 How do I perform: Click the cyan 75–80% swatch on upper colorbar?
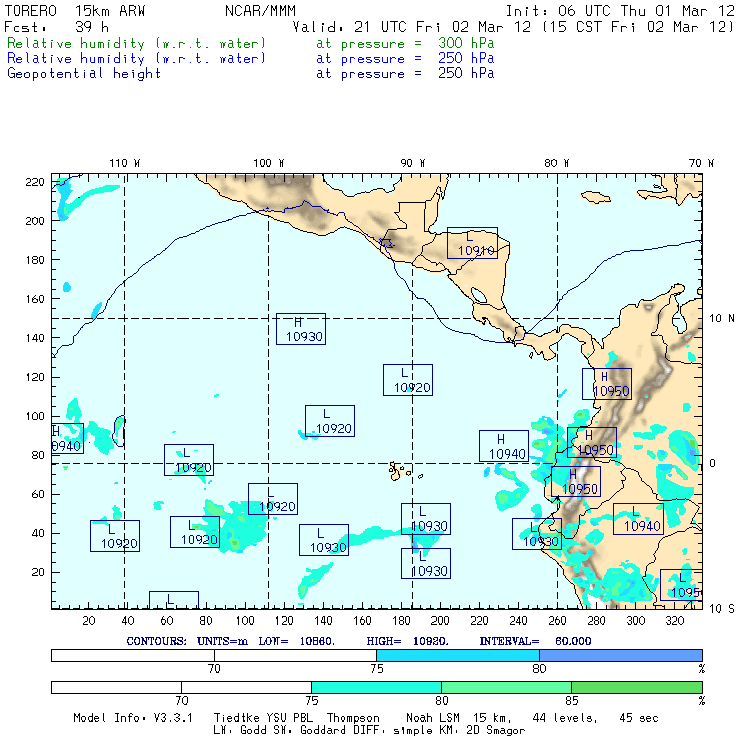click(458, 655)
